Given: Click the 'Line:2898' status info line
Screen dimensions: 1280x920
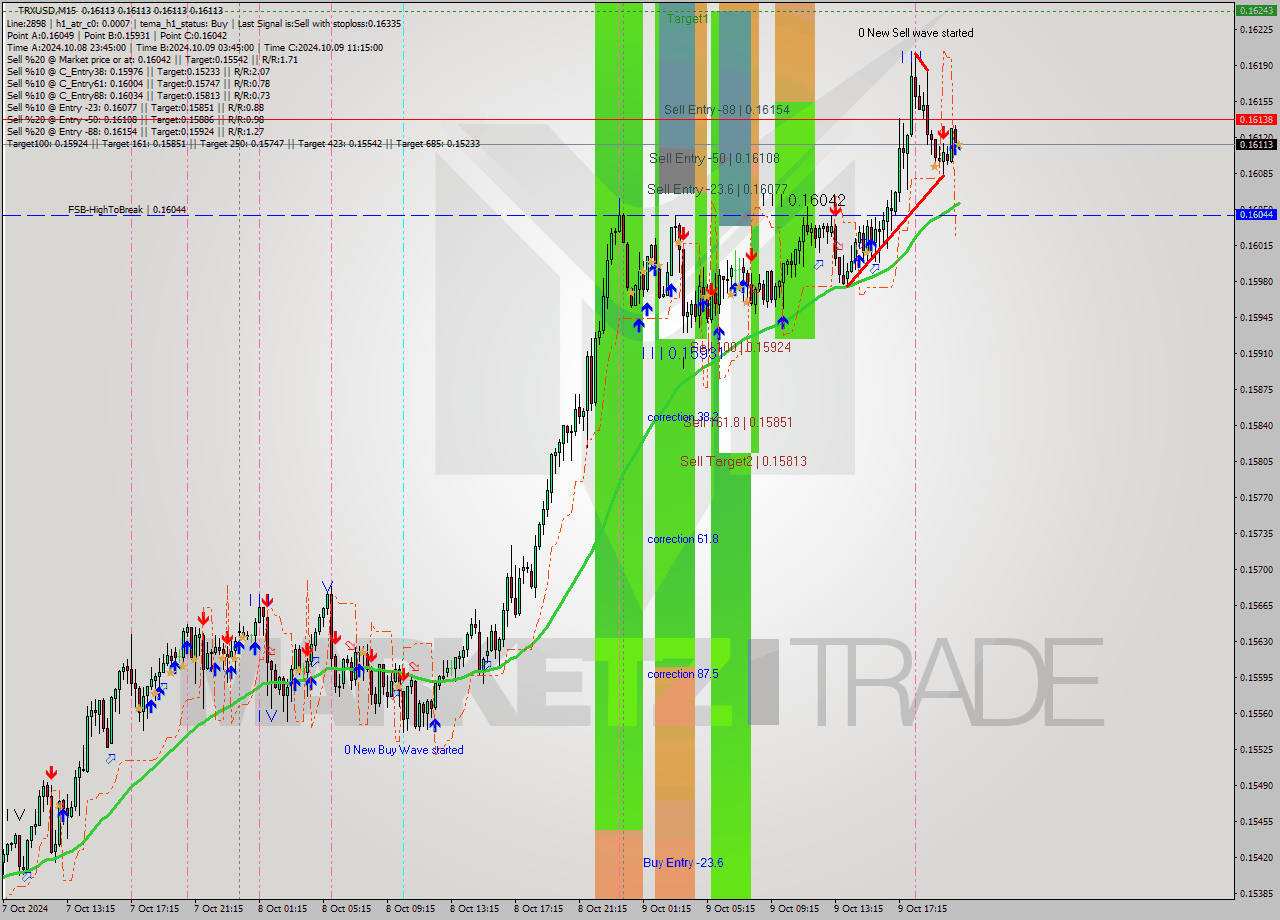Looking at the screenshot, I should 204,23.
